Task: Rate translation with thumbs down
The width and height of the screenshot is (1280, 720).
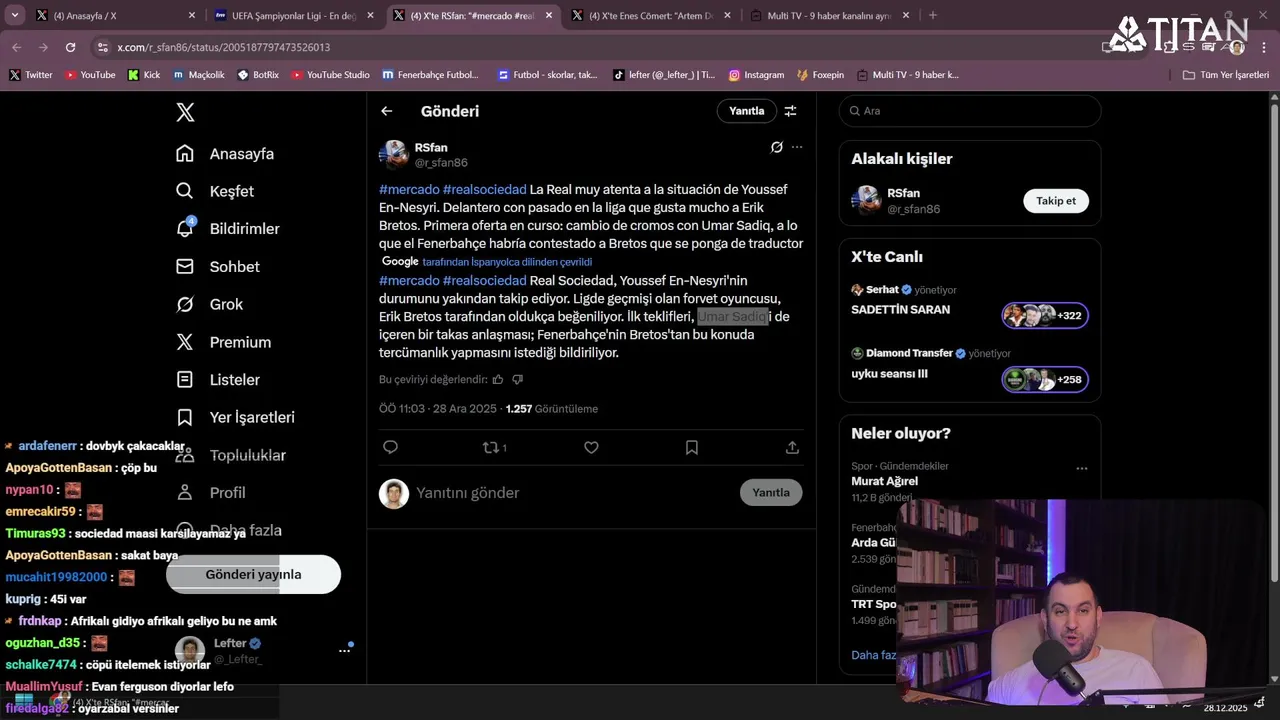Action: (517, 379)
